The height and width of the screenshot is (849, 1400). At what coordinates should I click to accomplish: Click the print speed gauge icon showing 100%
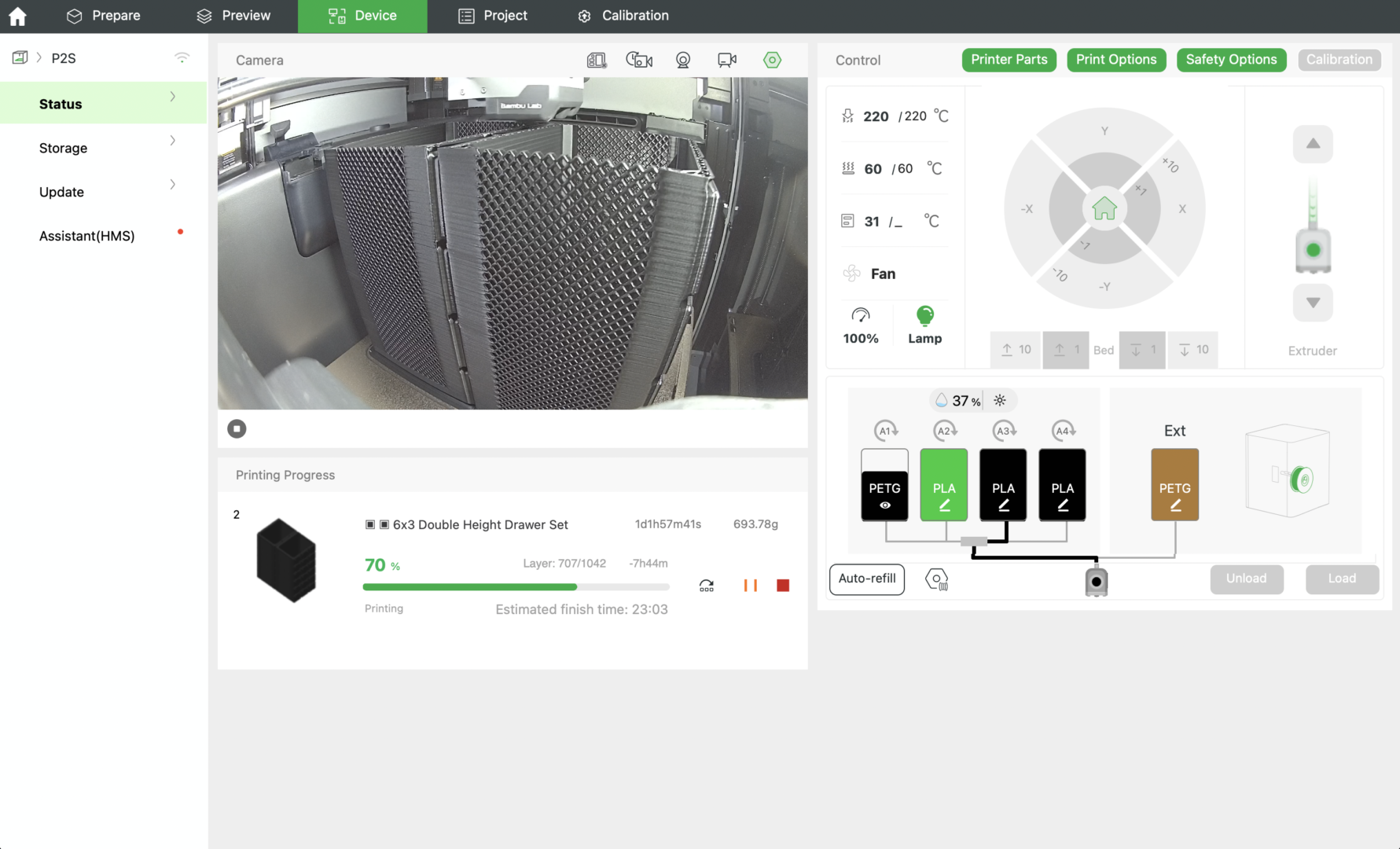pos(861,316)
